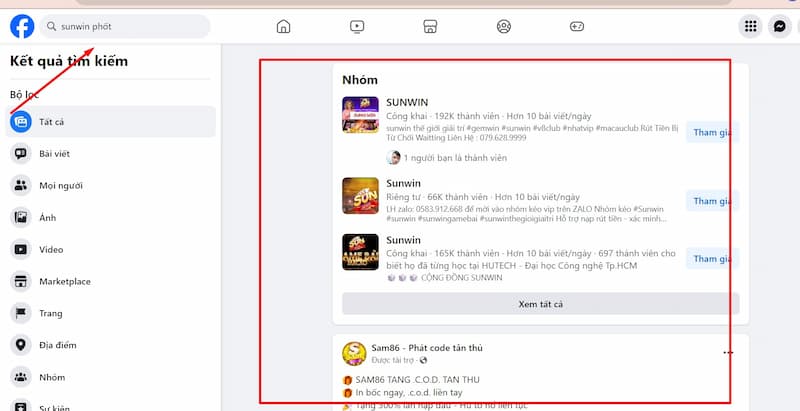Screen dimensions: 800x411
Task: Open the Messenger icon
Action: point(780,27)
